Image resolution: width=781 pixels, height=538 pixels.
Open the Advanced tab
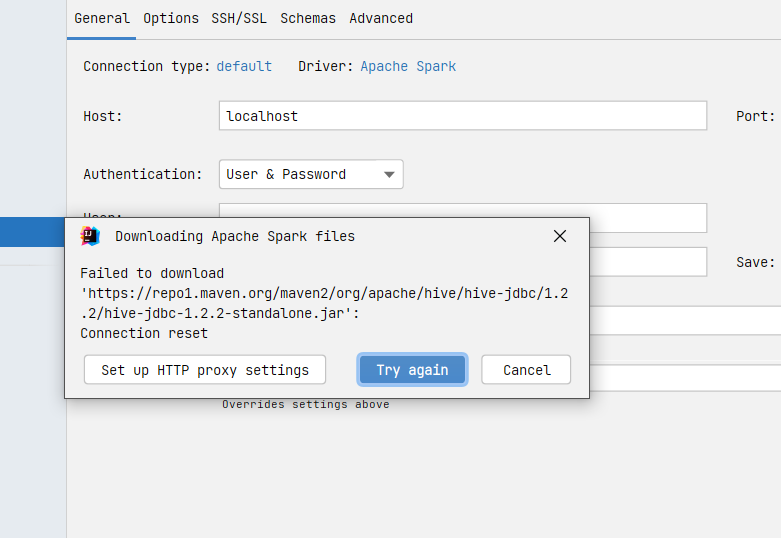click(x=381, y=18)
